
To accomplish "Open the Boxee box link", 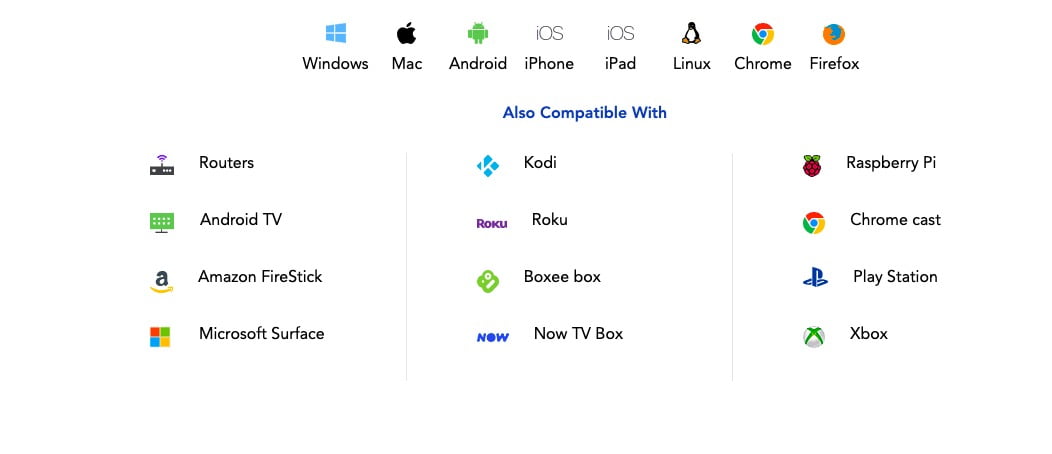I will pos(562,277).
